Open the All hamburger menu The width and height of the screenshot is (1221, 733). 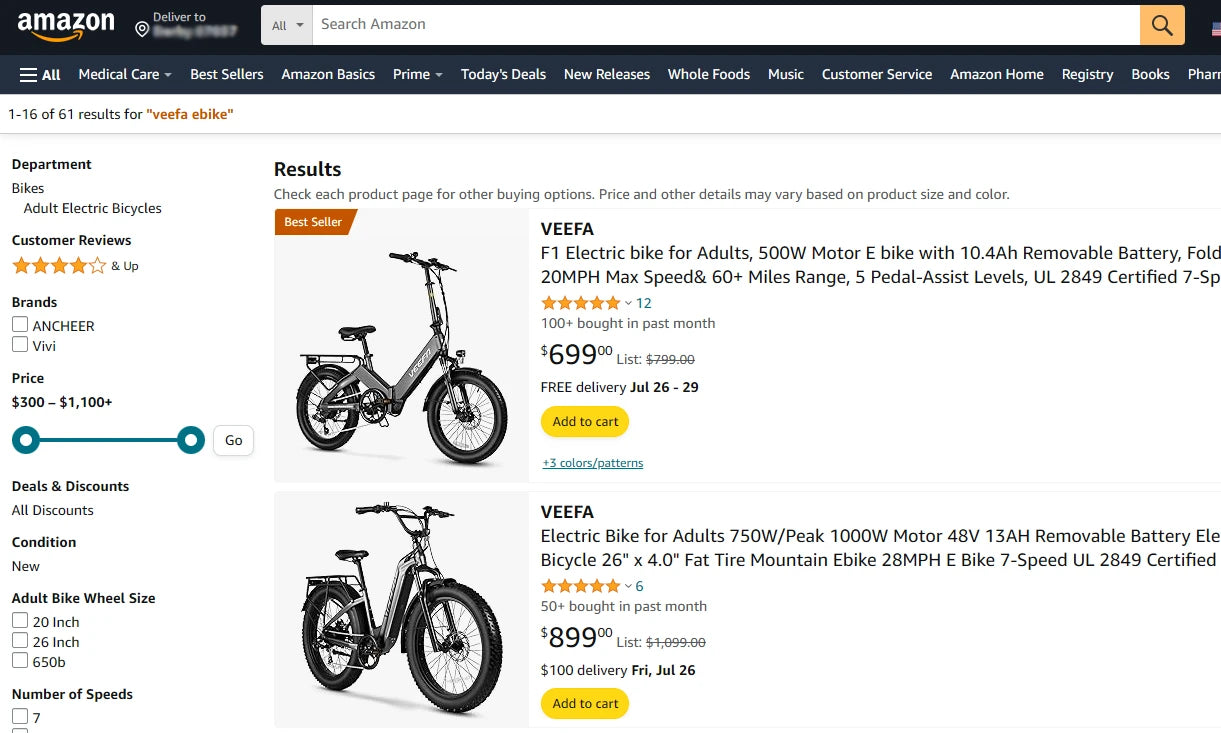39,74
